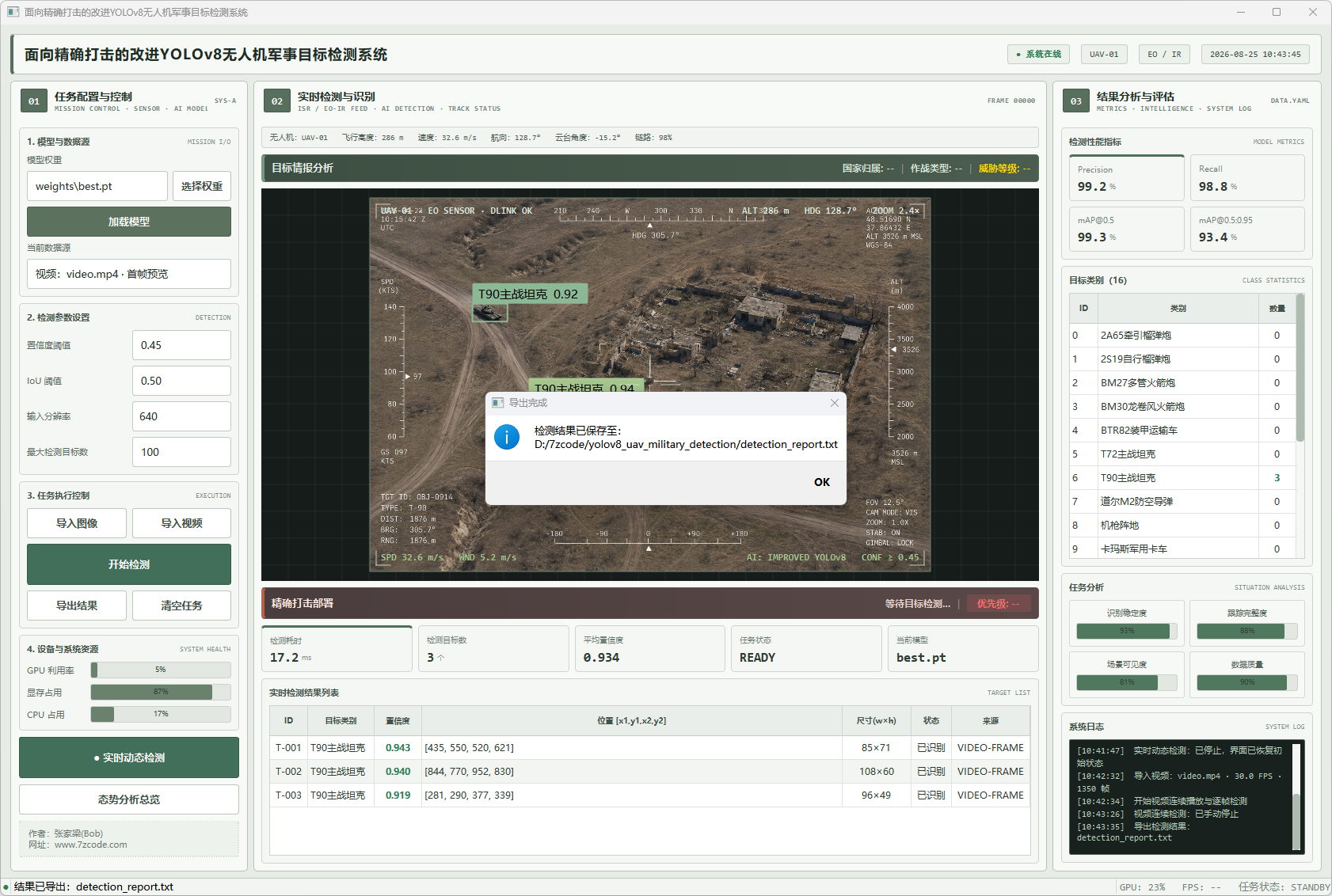Edit the 最大检测目标数 value 100
This screenshot has width=1332, height=896.
click(181, 452)
